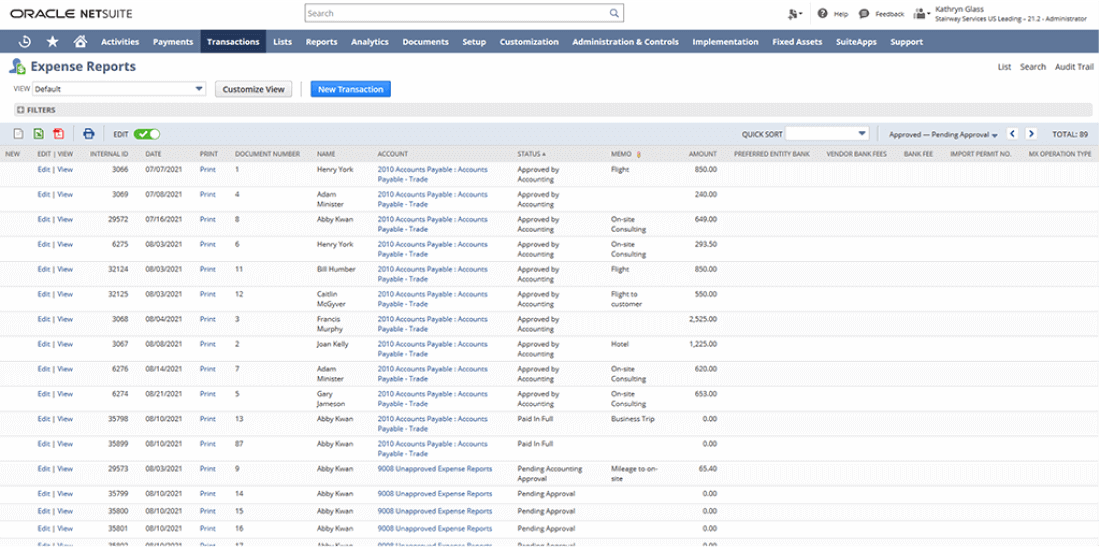Click the blue printer icon
Image resolution: width=1100 pixels, height=552 pixels.
tap(89, 134)
